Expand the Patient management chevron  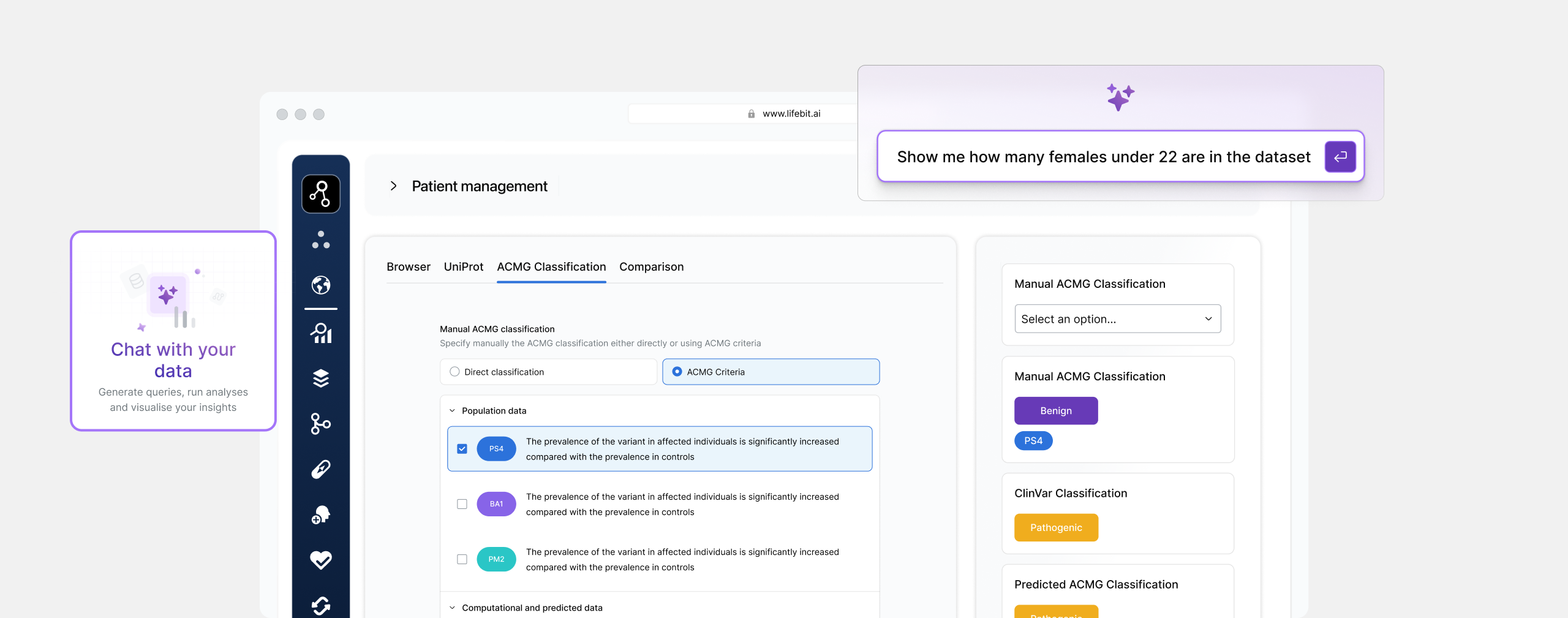click(x=393, y=186)
